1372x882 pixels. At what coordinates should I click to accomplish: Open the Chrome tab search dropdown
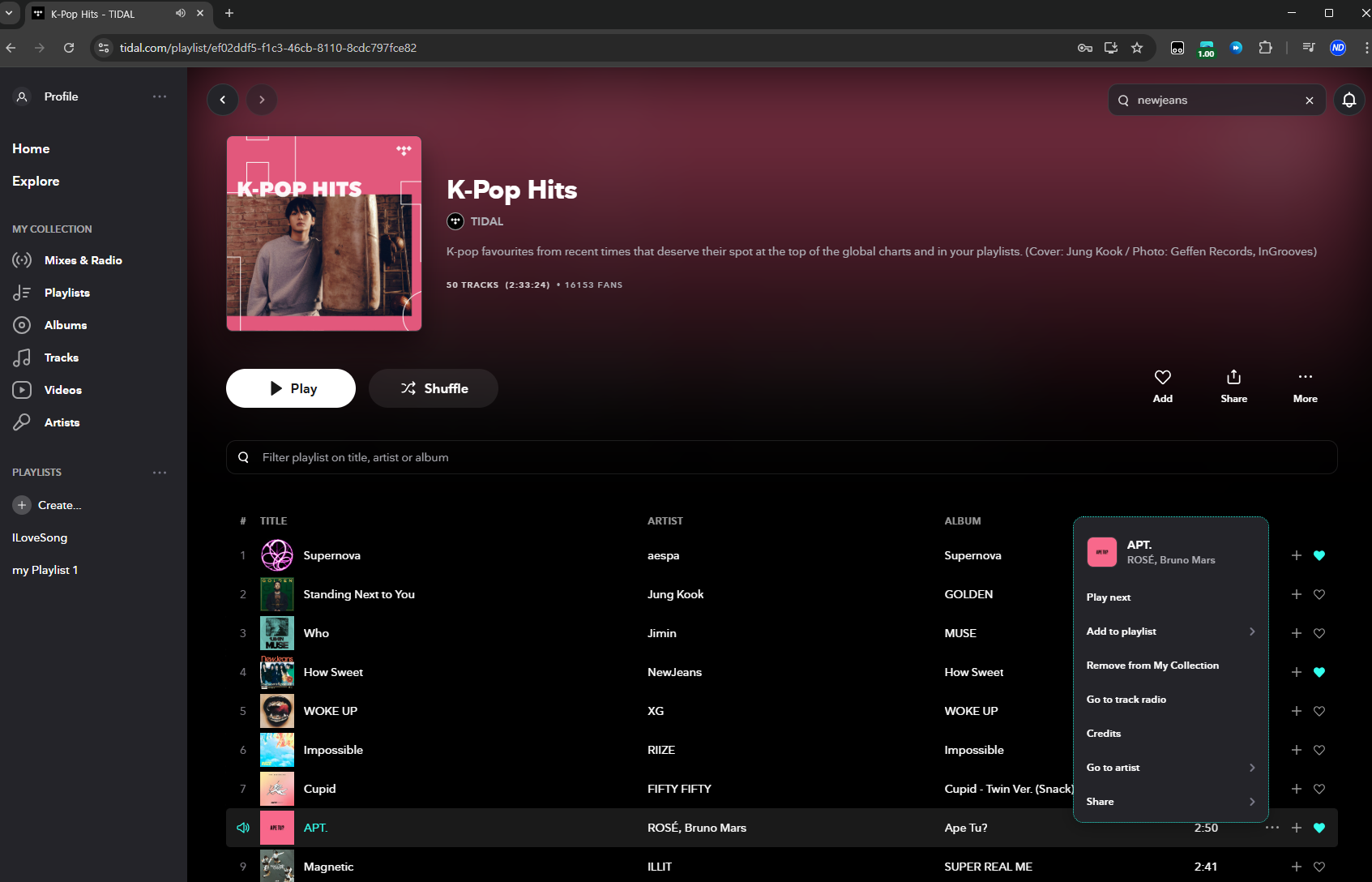(9, 14)
